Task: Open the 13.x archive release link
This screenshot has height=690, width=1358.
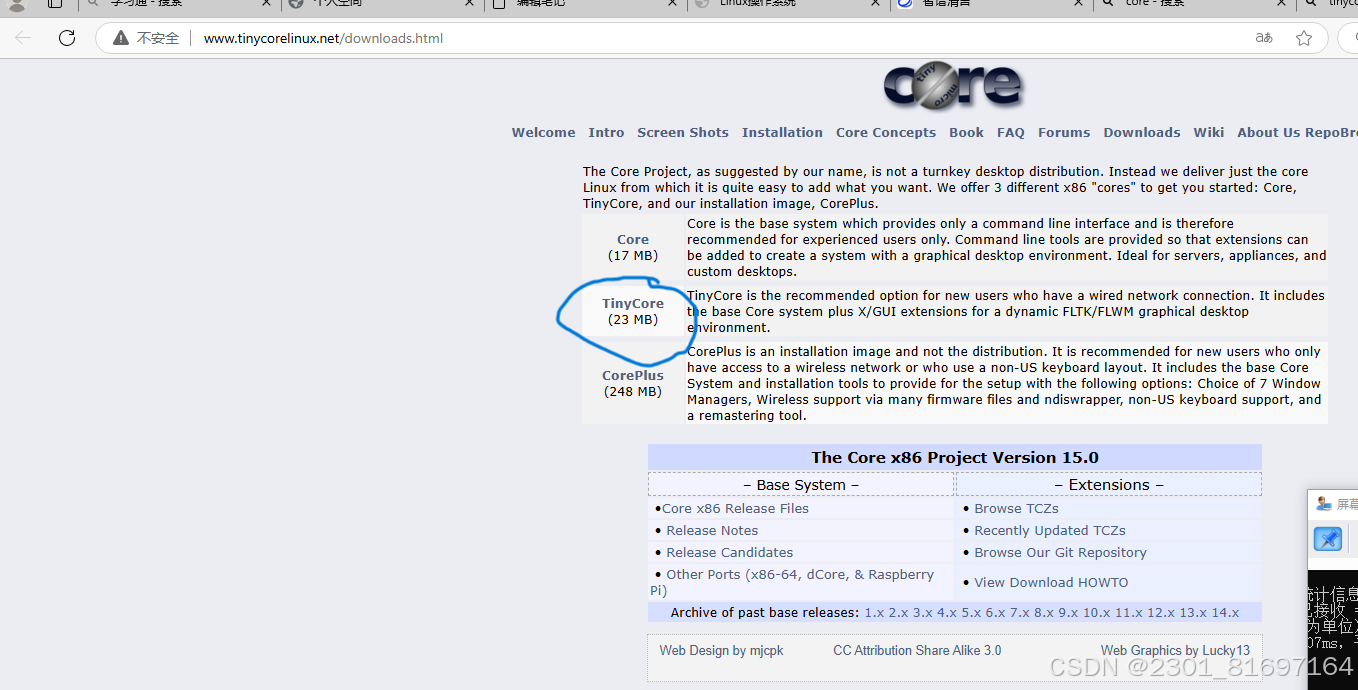Action: point(1193,612)
